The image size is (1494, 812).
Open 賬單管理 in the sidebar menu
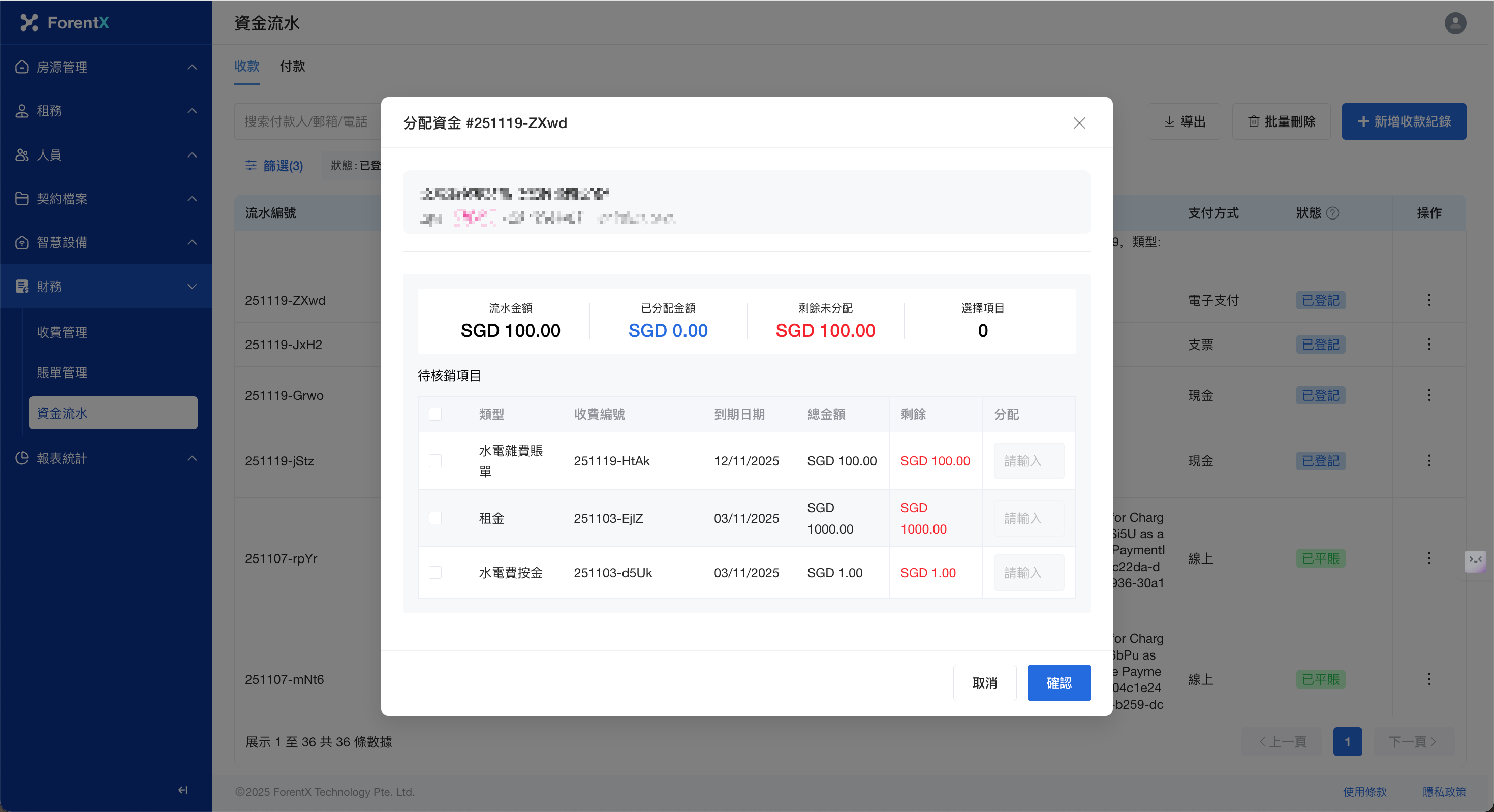pyautogui.click(x=62, y=372)
